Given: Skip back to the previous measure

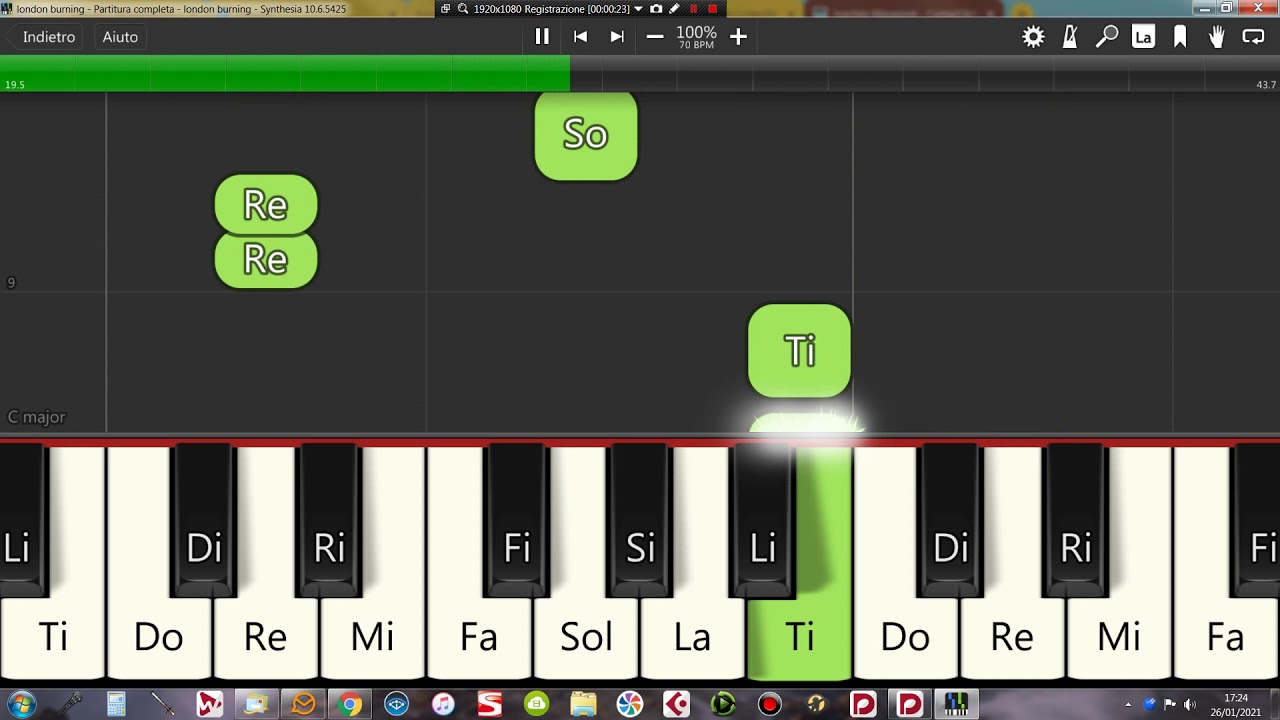Looking at the screenshot, I should click(x=580, y=36).
